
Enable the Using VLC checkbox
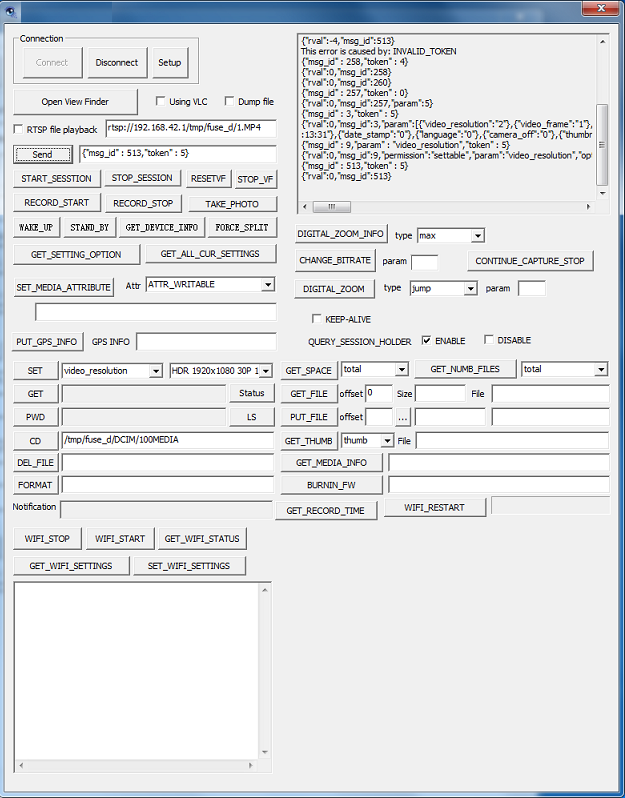(160, 101)
